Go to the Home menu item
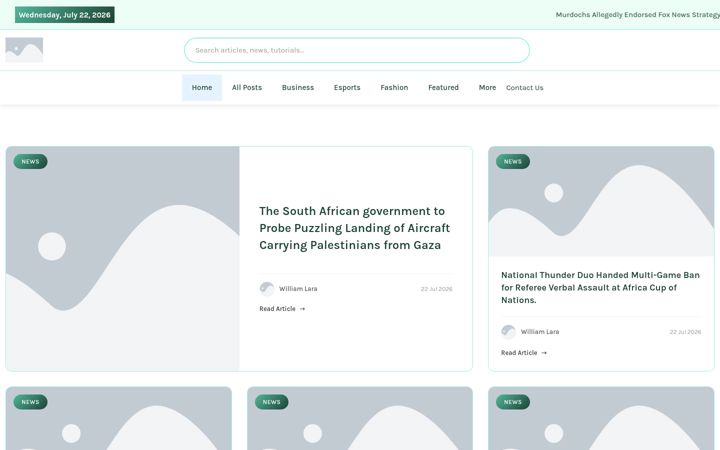720x450 pixels. [202, 88]
